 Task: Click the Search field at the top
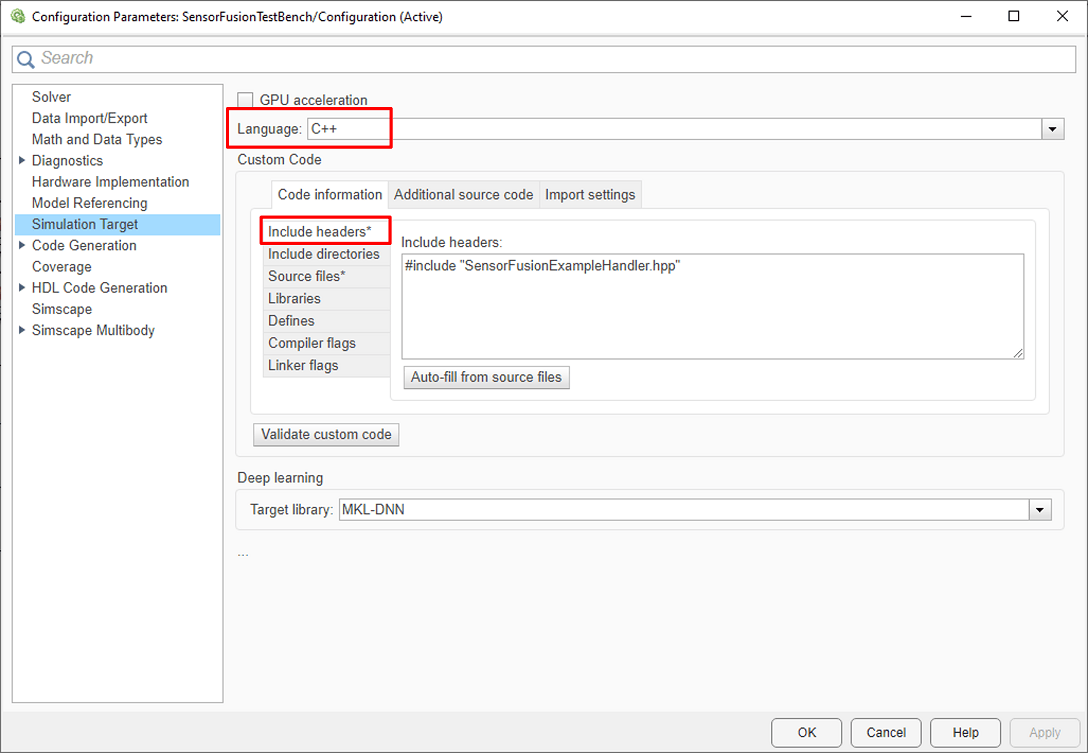[x=544, y=59]
